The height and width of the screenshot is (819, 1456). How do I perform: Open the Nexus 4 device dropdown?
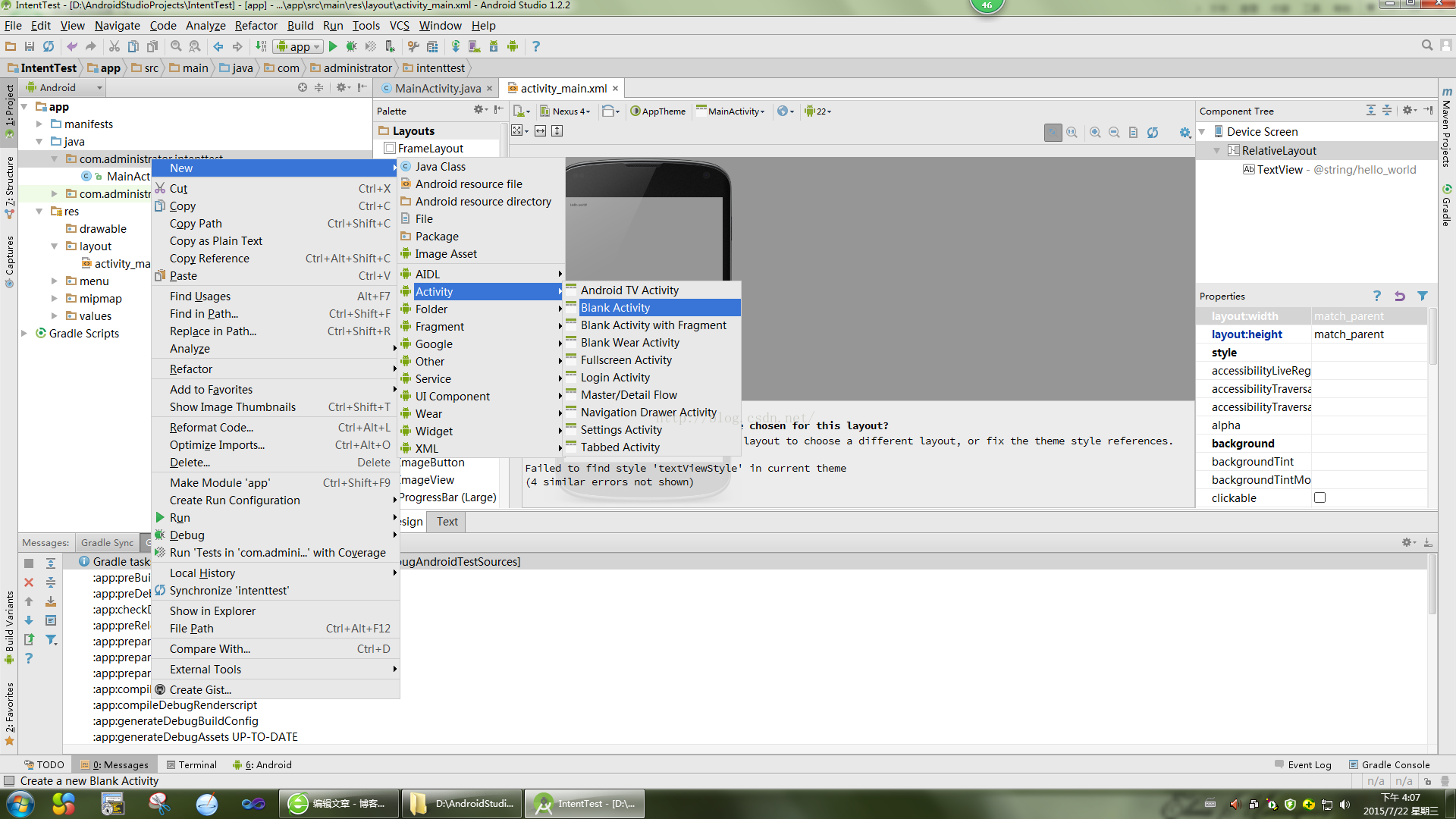[565, 111]
